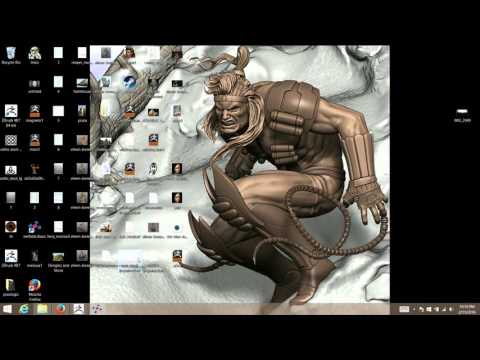This screenshot has height=360, width=480.
Task: Show hidden icons in the system tray
Action: click(x=414, y=309)
